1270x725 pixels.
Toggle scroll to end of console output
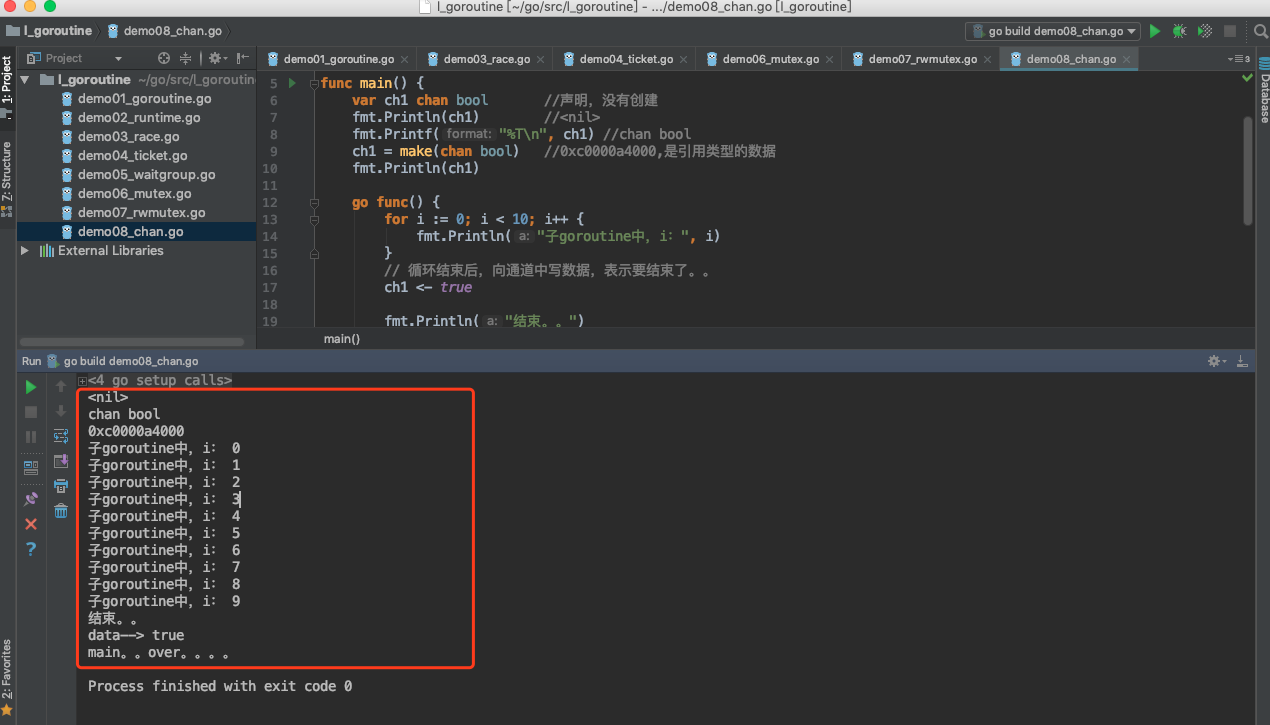[x=61, y=461]
